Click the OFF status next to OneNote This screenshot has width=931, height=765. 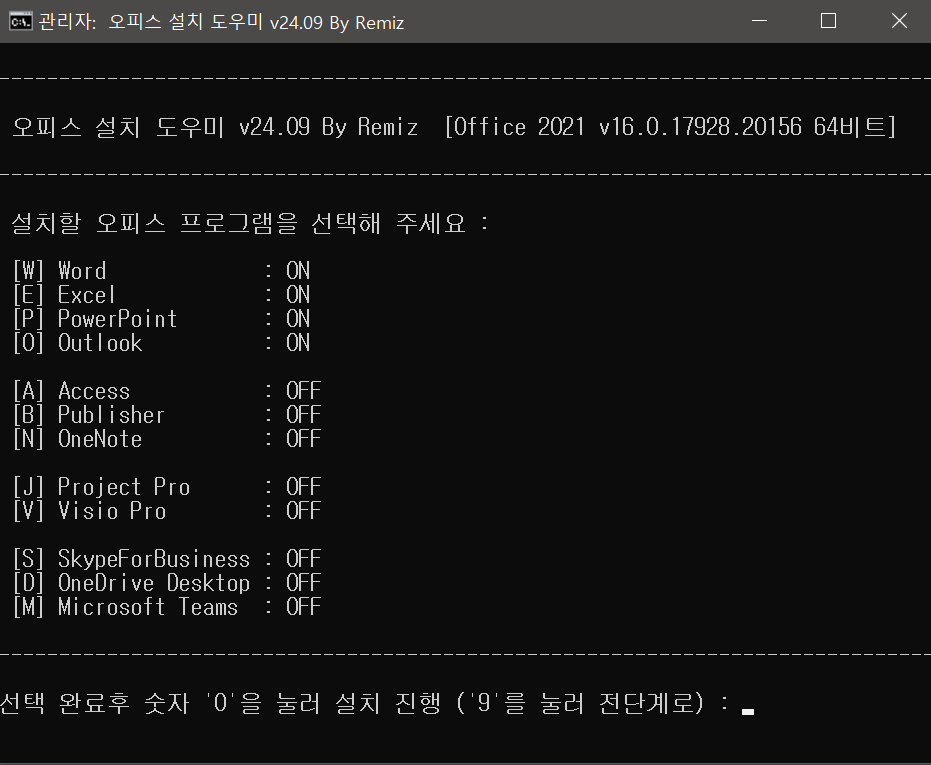[x=303, y=439]
